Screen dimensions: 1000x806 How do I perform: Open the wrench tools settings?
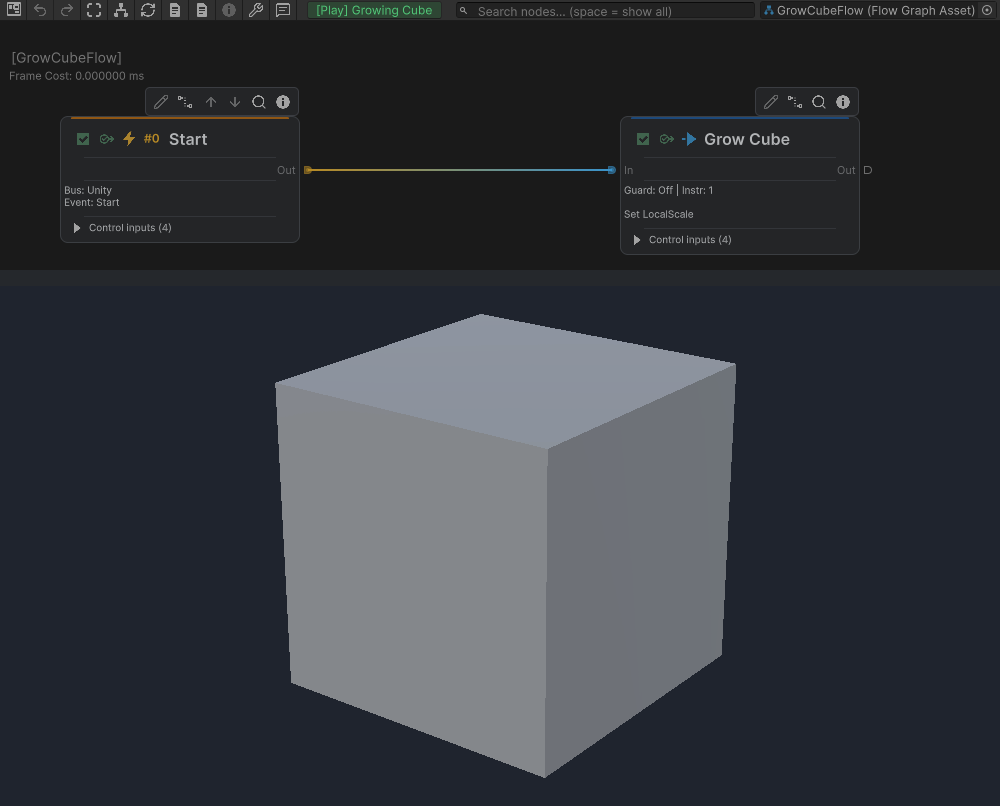pos(256,10)
